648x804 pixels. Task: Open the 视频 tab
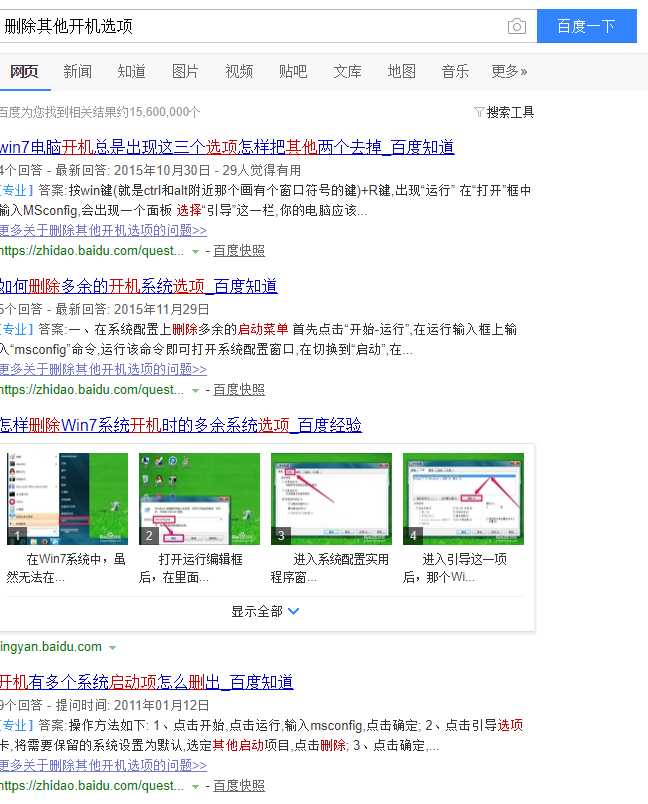(239, 71)
